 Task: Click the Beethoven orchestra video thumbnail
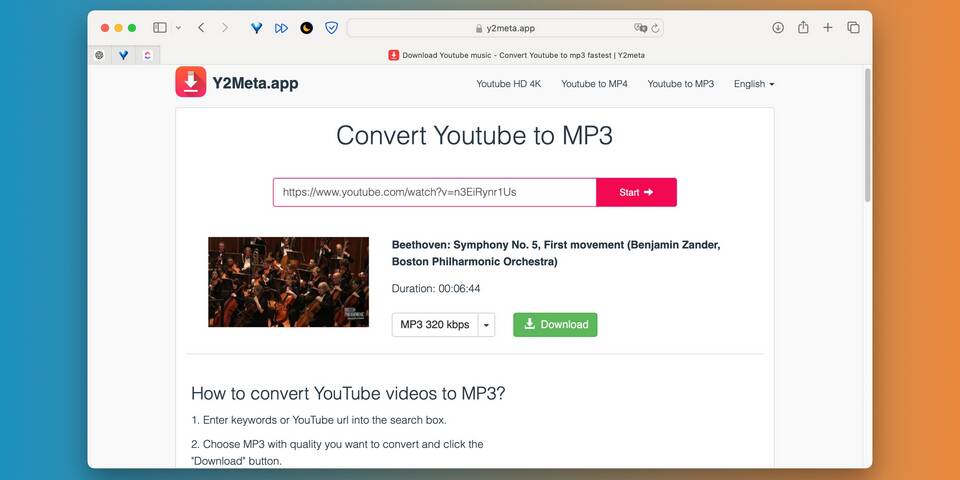(288, 282)
